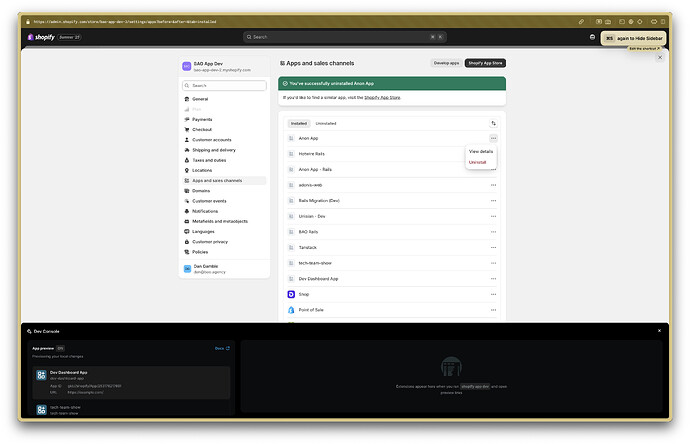
Task: Click the Develop apps button
Action: coord(446,63)
